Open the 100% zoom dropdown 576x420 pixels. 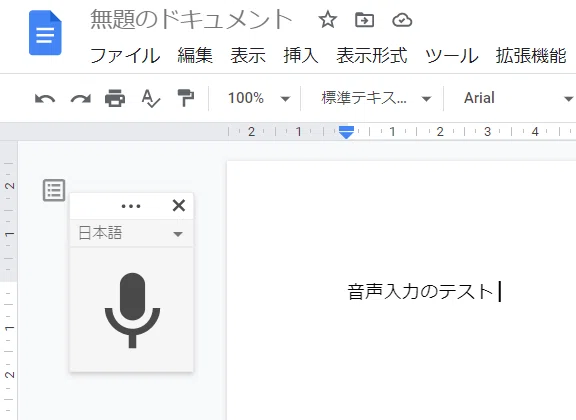tap(259, 98)
